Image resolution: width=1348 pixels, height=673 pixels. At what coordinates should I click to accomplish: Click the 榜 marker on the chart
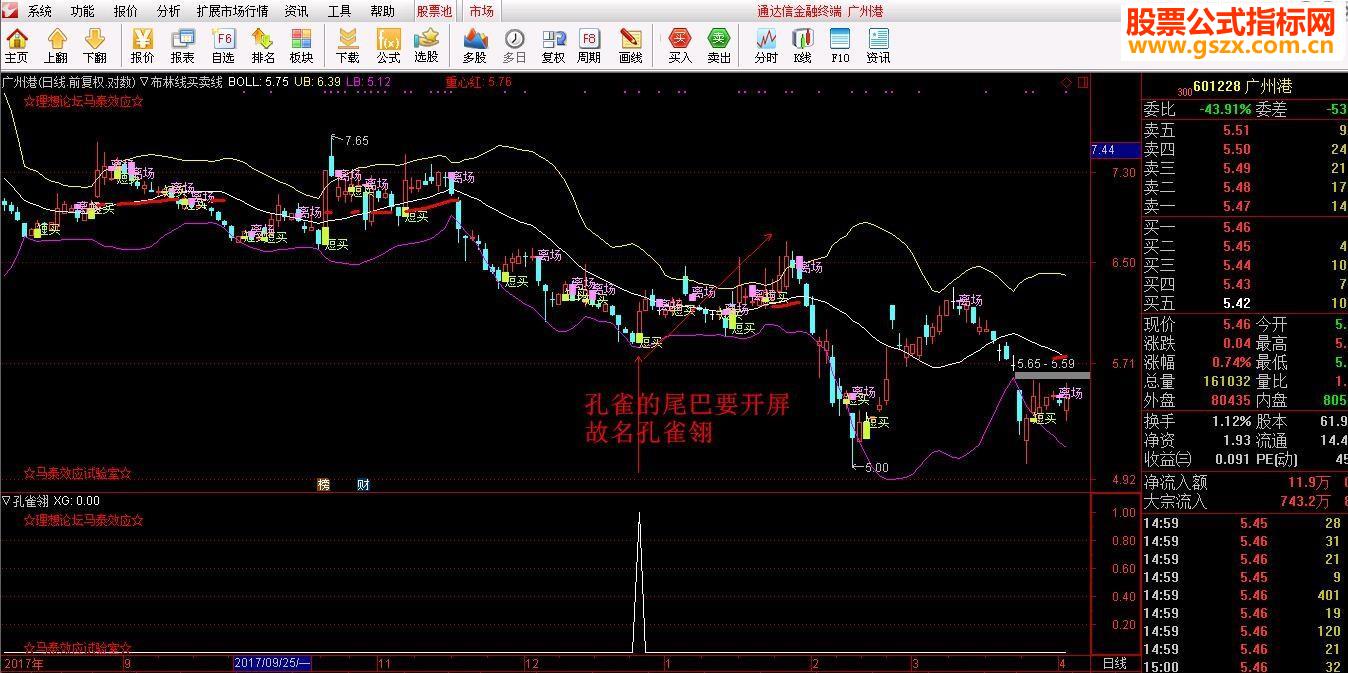click(x=324, y=484)
